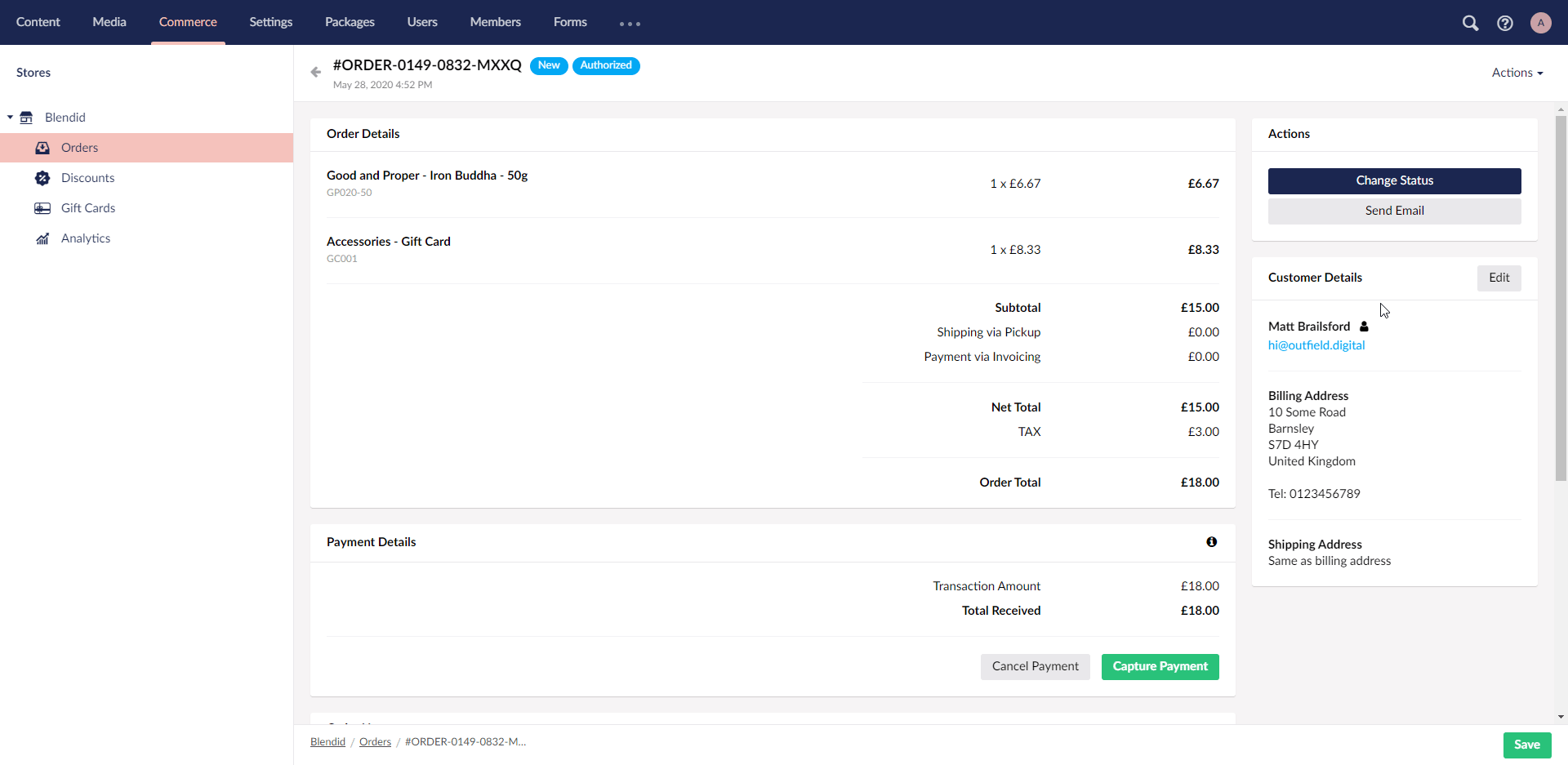Open the Orders section in sidebar

pyautogui.click(x=79, y=148)
